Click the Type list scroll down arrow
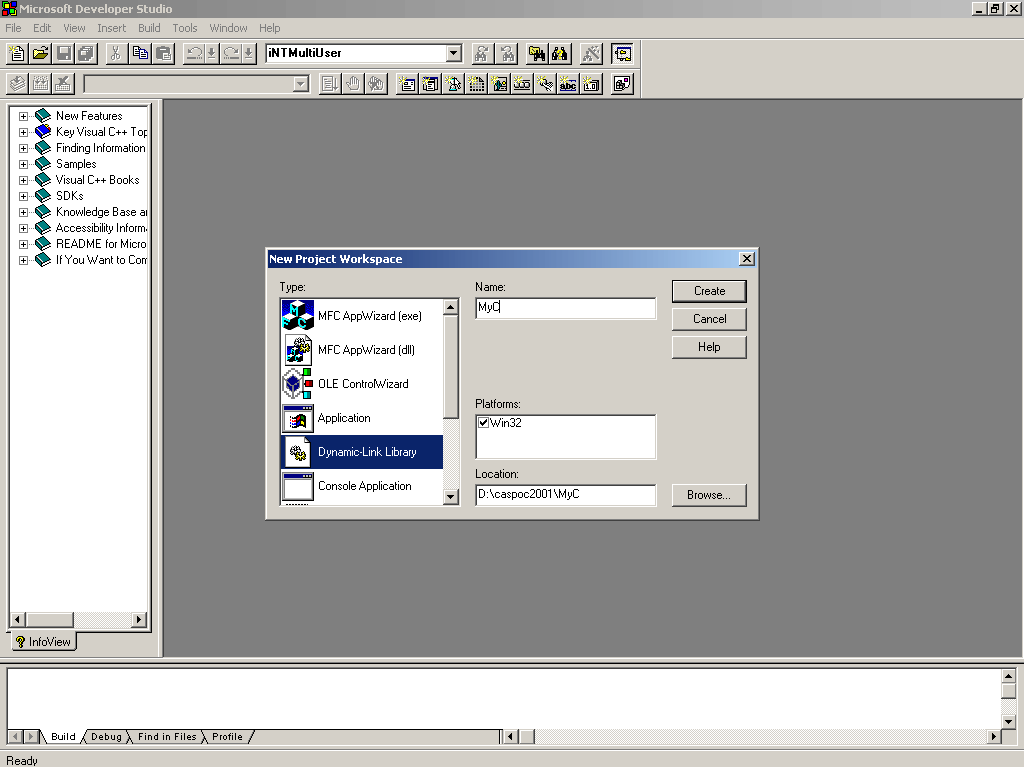The image size is (1024, 768). tap(451, 497)
